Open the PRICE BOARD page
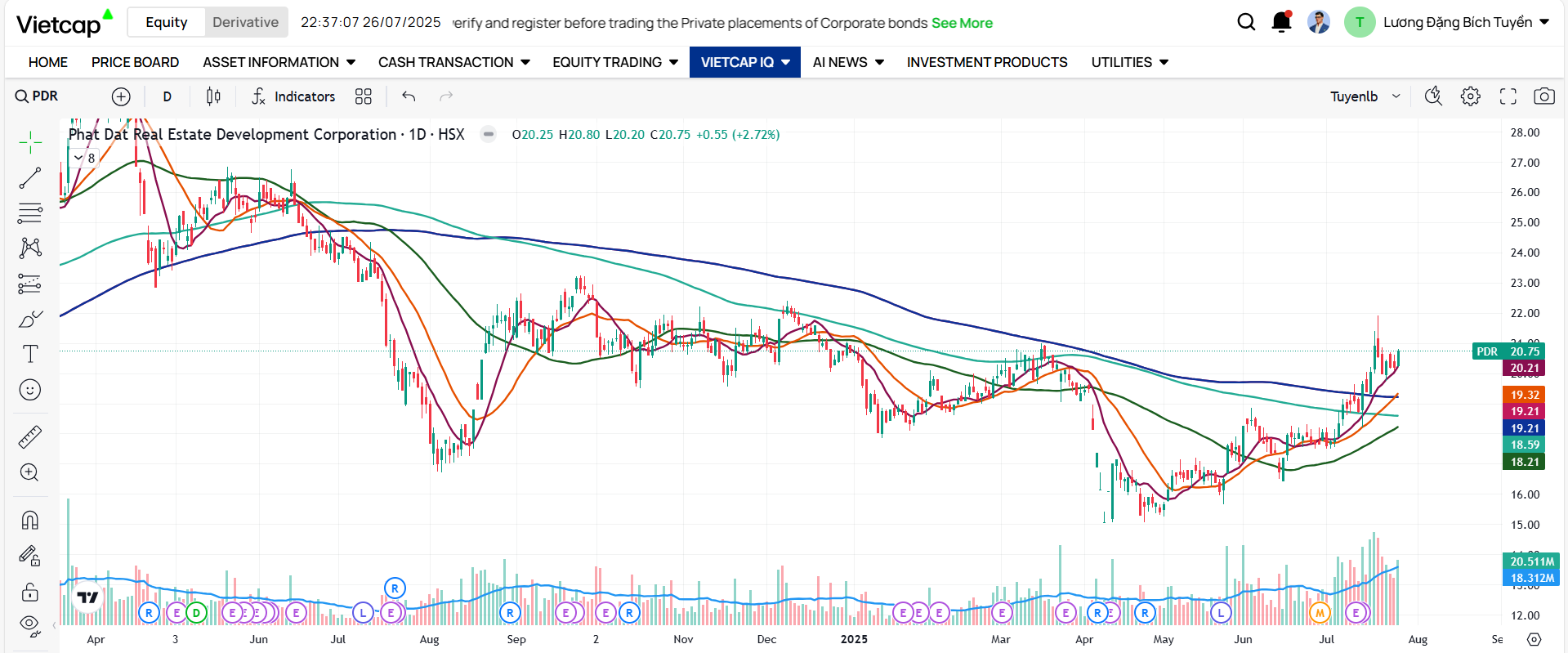The height and width of the screenshot is (653, 1568). point(135,62)
